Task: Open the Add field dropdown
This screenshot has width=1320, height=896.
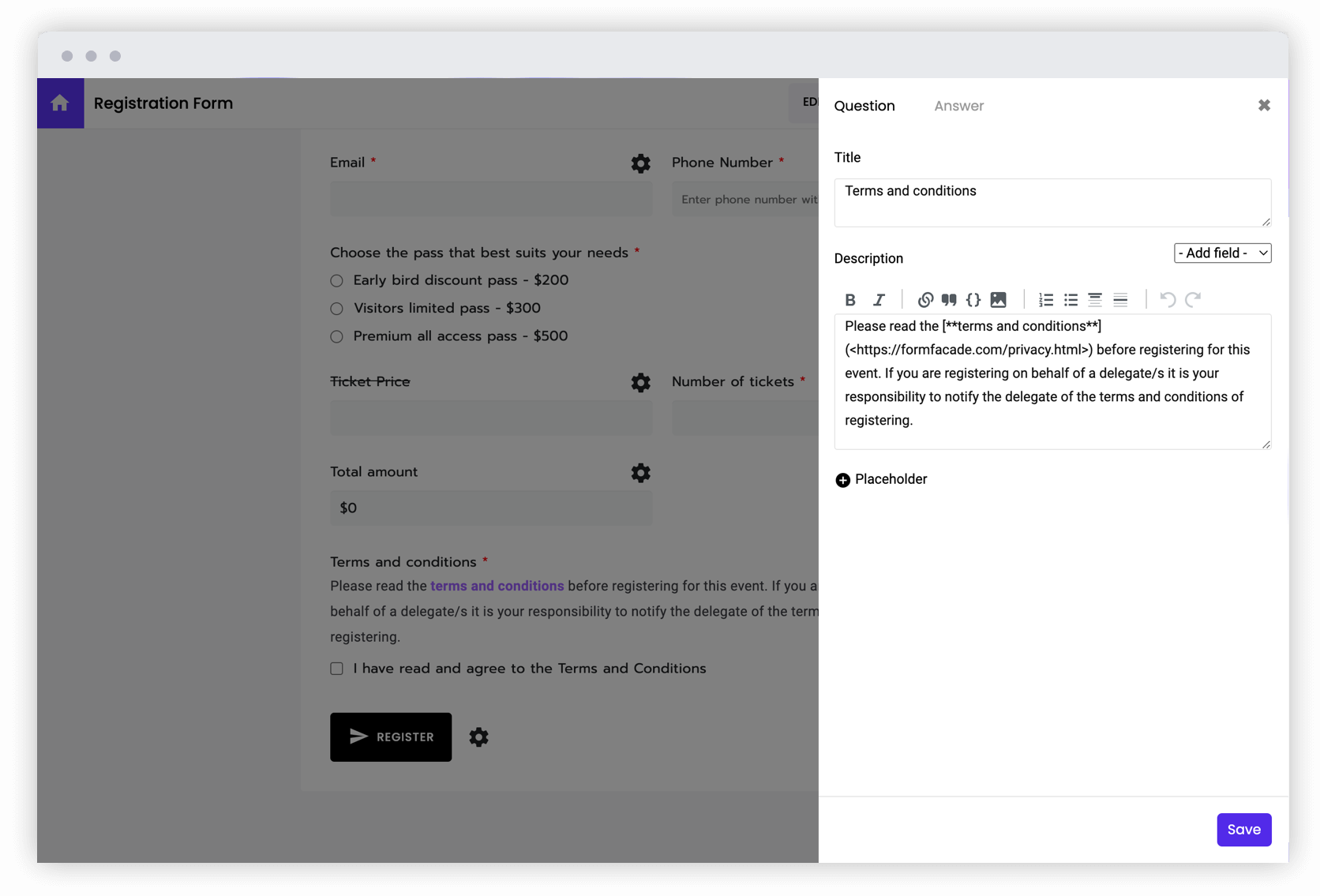Action: 1222,253
